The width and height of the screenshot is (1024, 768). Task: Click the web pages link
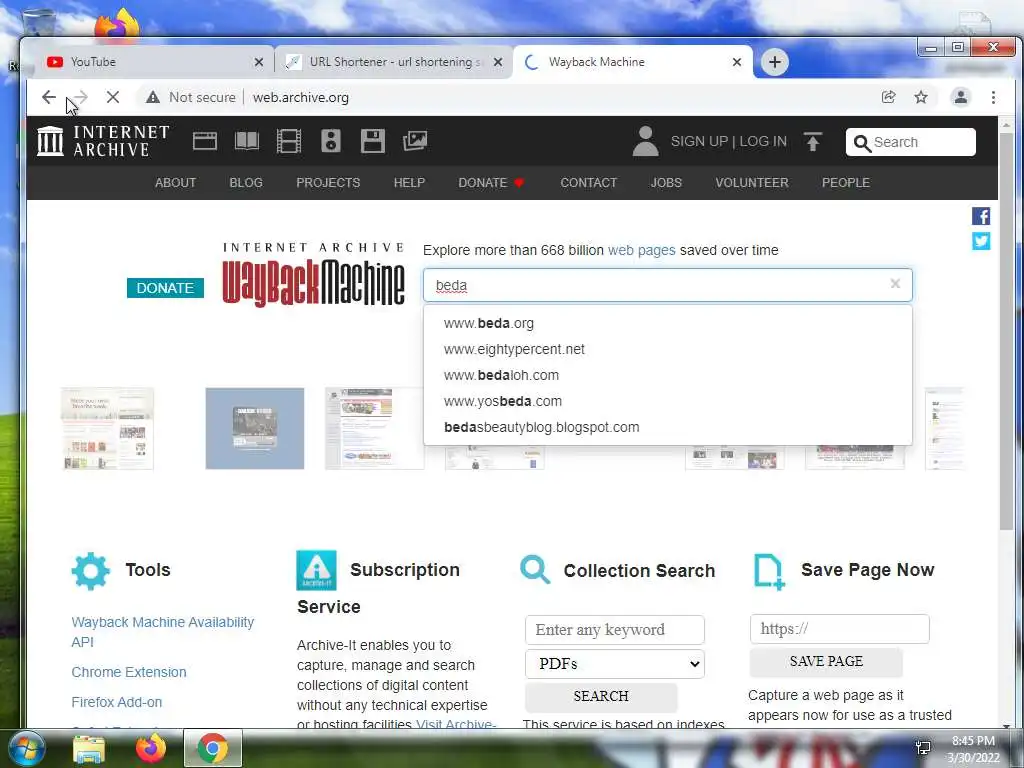click(641, 250)
